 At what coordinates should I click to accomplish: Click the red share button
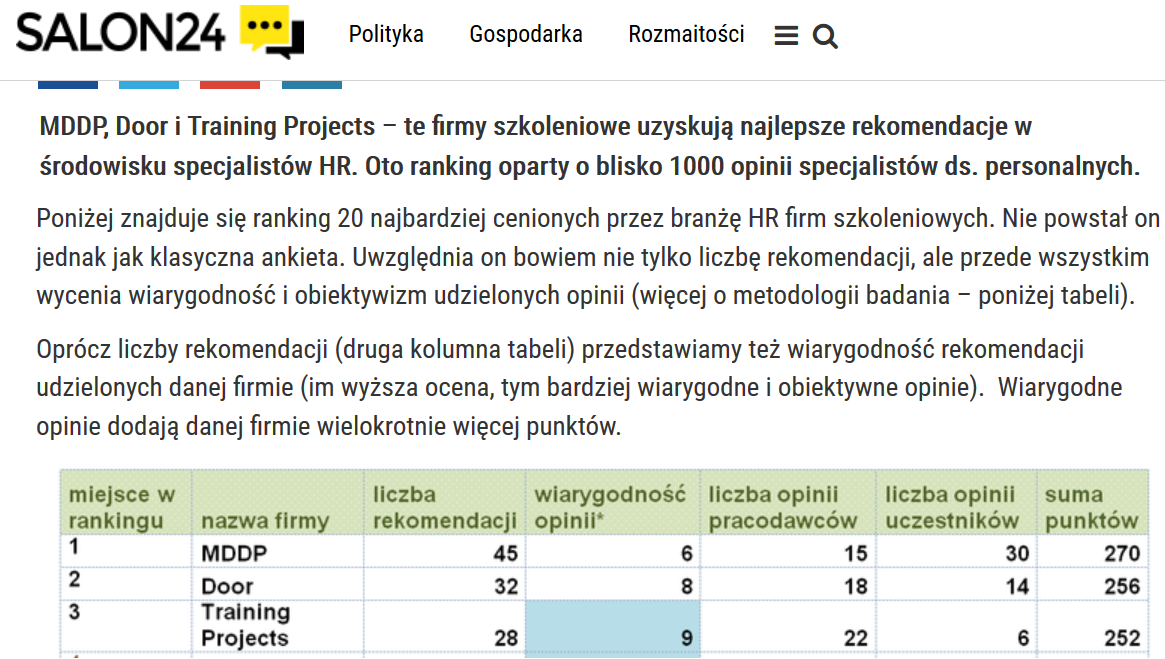230,85
